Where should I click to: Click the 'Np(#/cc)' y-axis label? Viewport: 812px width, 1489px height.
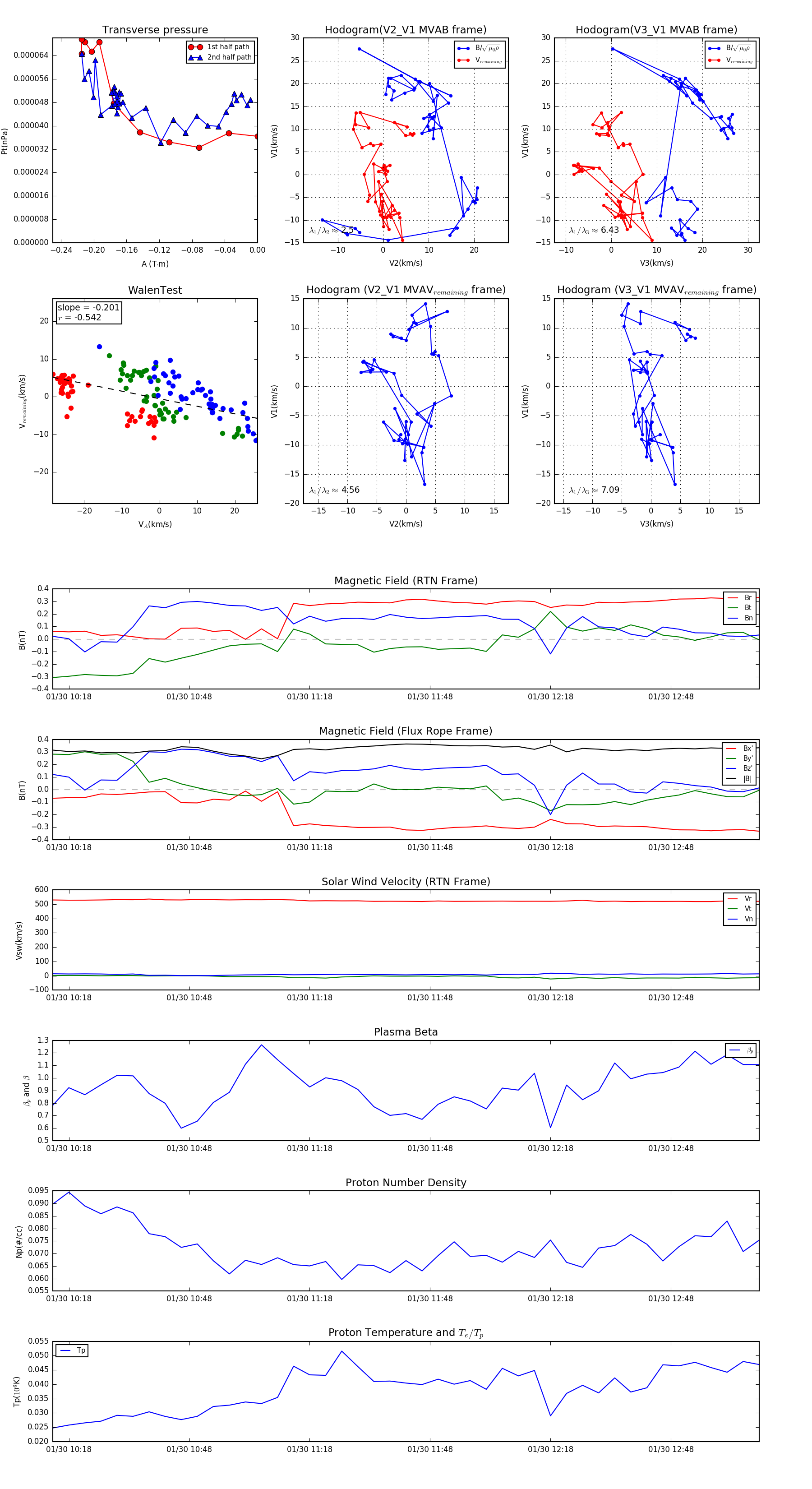19,1242
